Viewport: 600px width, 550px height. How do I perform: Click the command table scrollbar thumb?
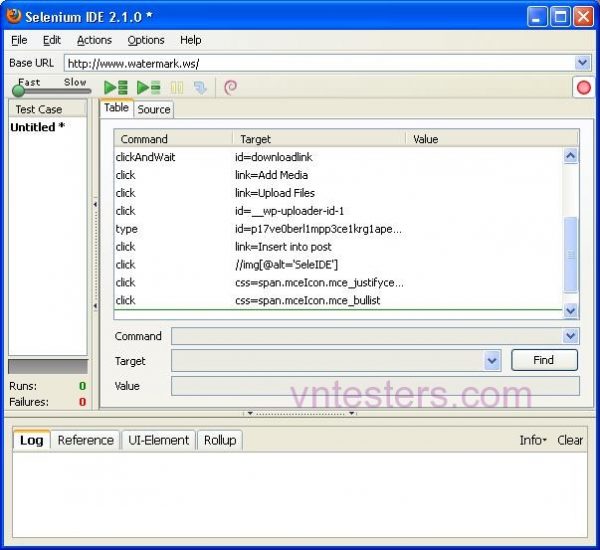pyautogui.click(x=571, y=255)
